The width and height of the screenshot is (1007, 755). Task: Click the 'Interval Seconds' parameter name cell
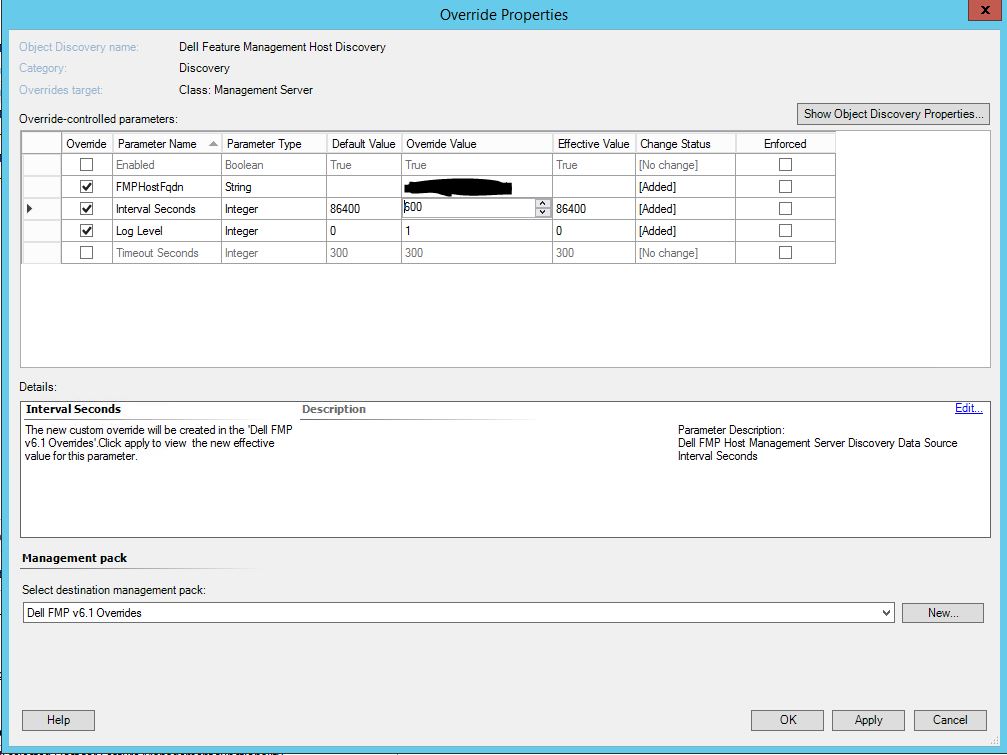pyautogui.click(x=167, y=209)
